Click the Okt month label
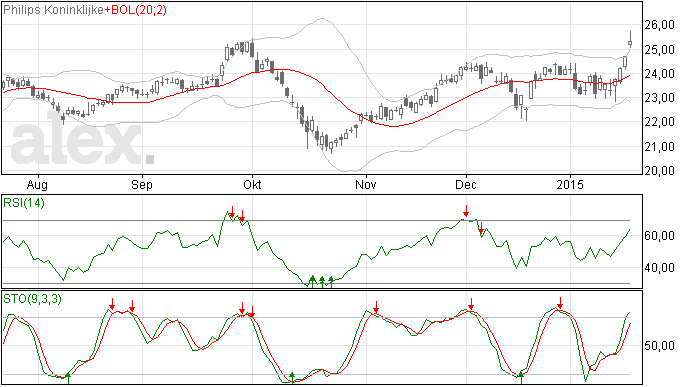Image resolution: width=690 pixels, height=387 pixels. (252, 184)
